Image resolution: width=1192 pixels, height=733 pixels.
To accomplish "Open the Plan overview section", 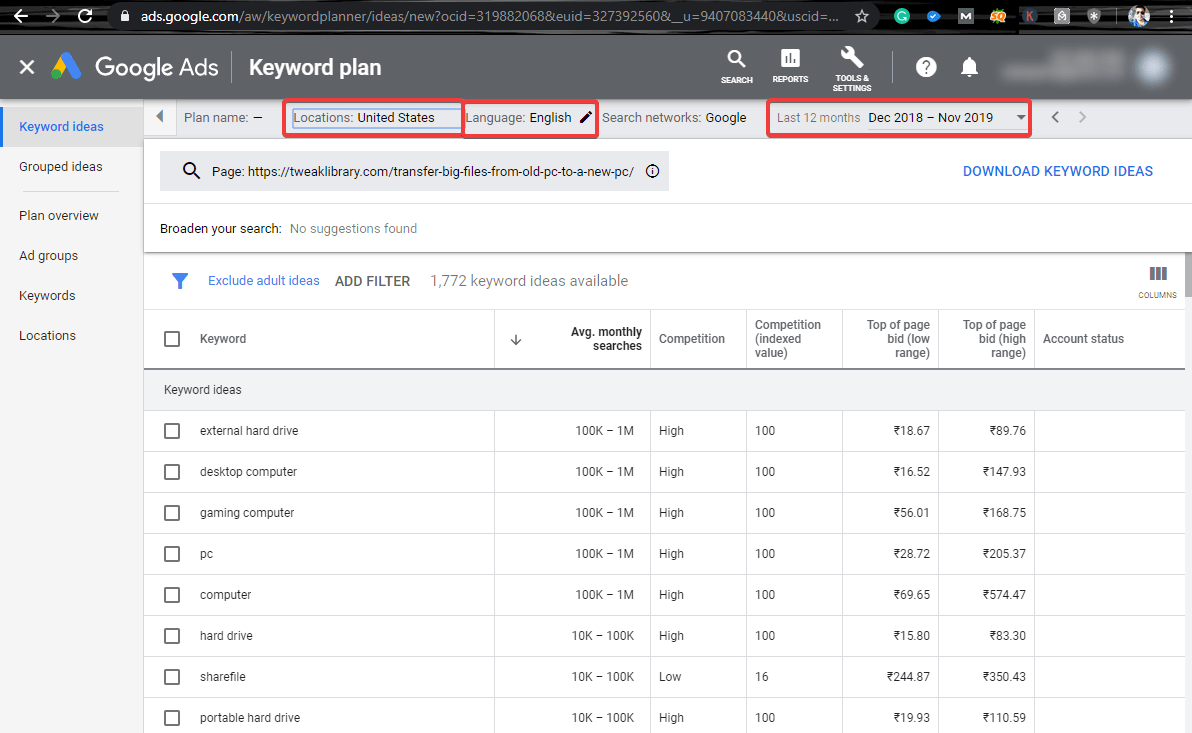I will (59, 215).
